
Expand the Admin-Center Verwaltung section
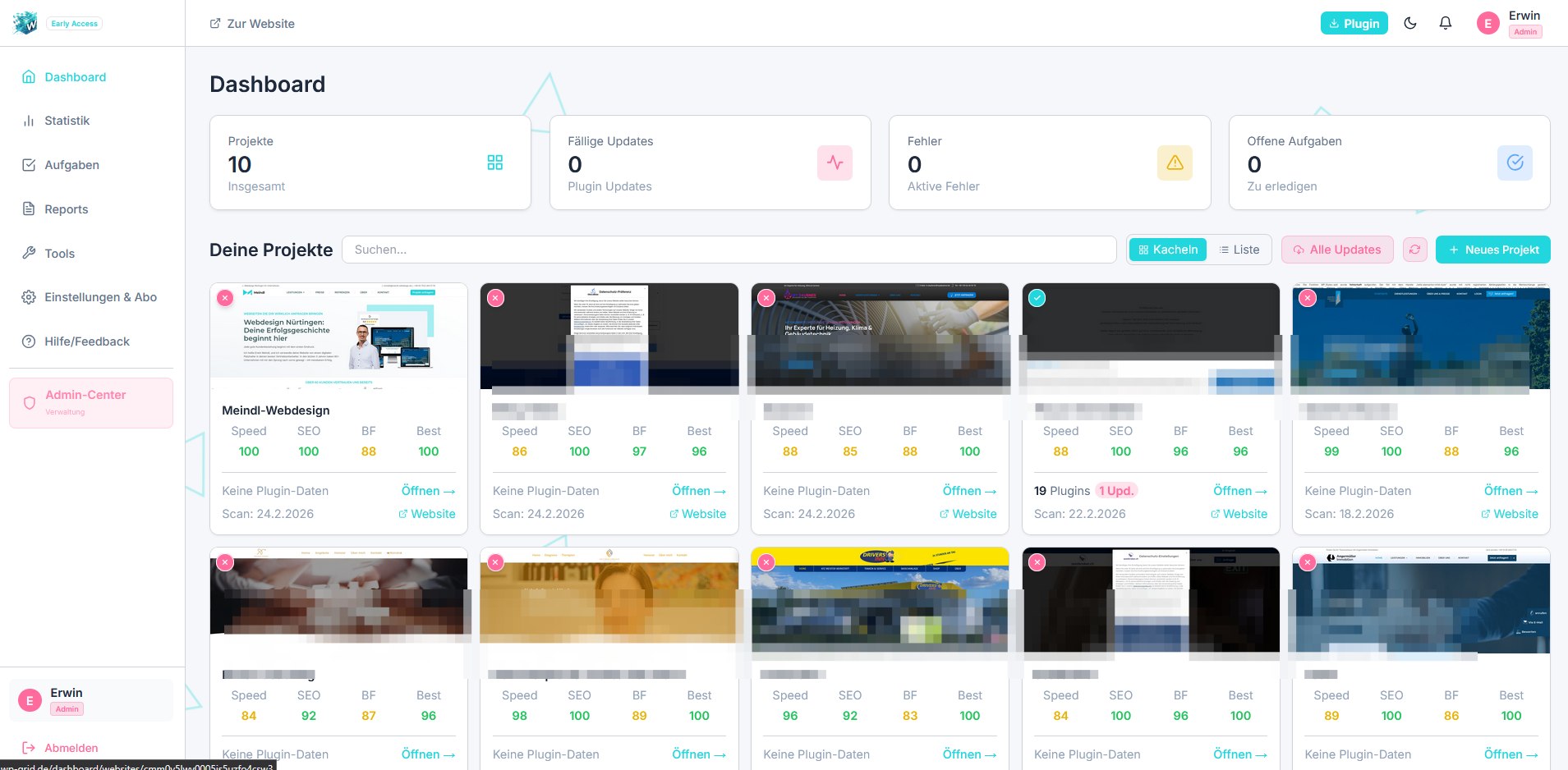click(91, 402)
